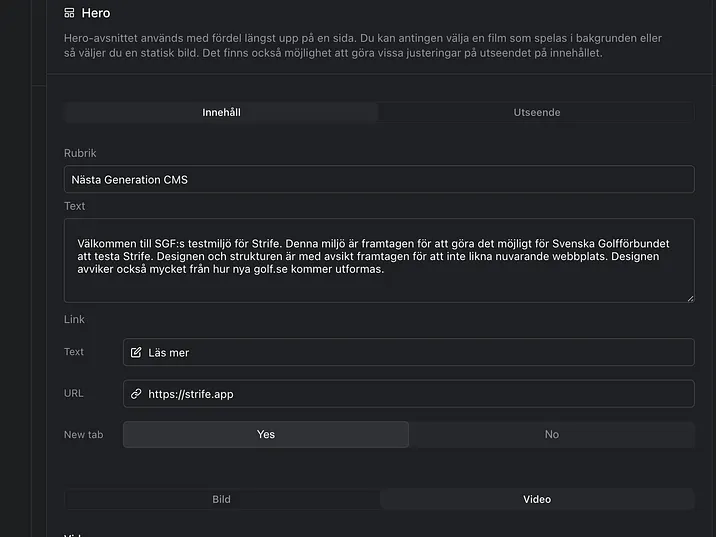Click the chain link icon in the URL field
Viewport: 716px width, 537px height.
136,395
